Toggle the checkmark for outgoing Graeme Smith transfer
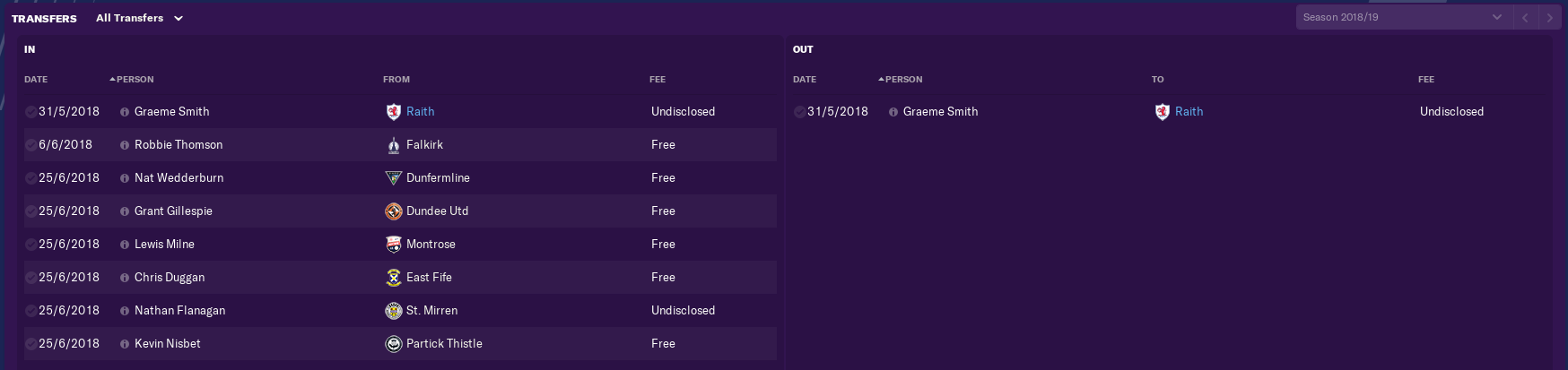Image resolution: width=1568 pixels, height=370 pixels. click(800, 112)
